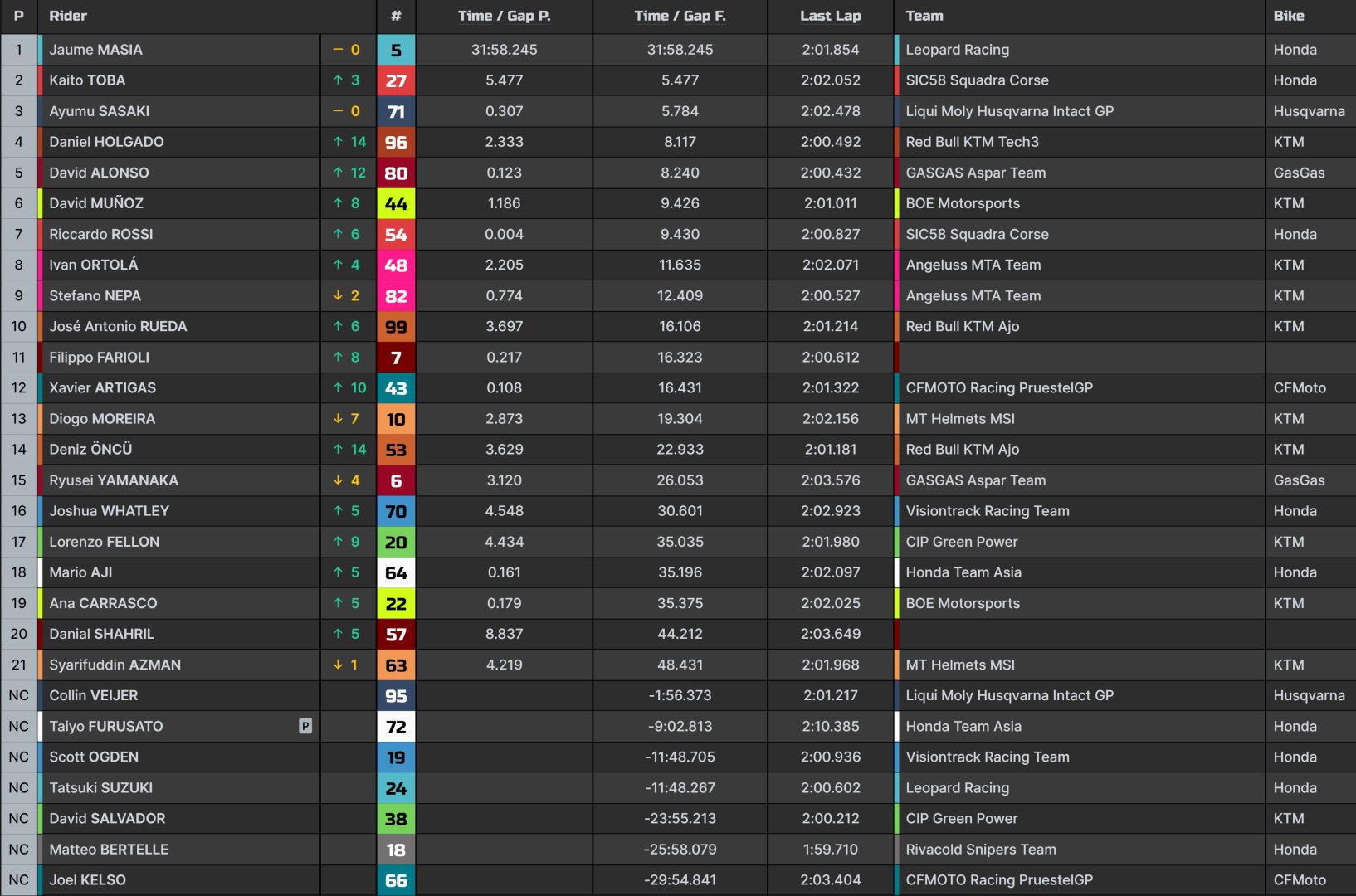Click number badge 43 for Xavier Artigas
This screenshot has width=1356, height=896.
coord(396,388)
